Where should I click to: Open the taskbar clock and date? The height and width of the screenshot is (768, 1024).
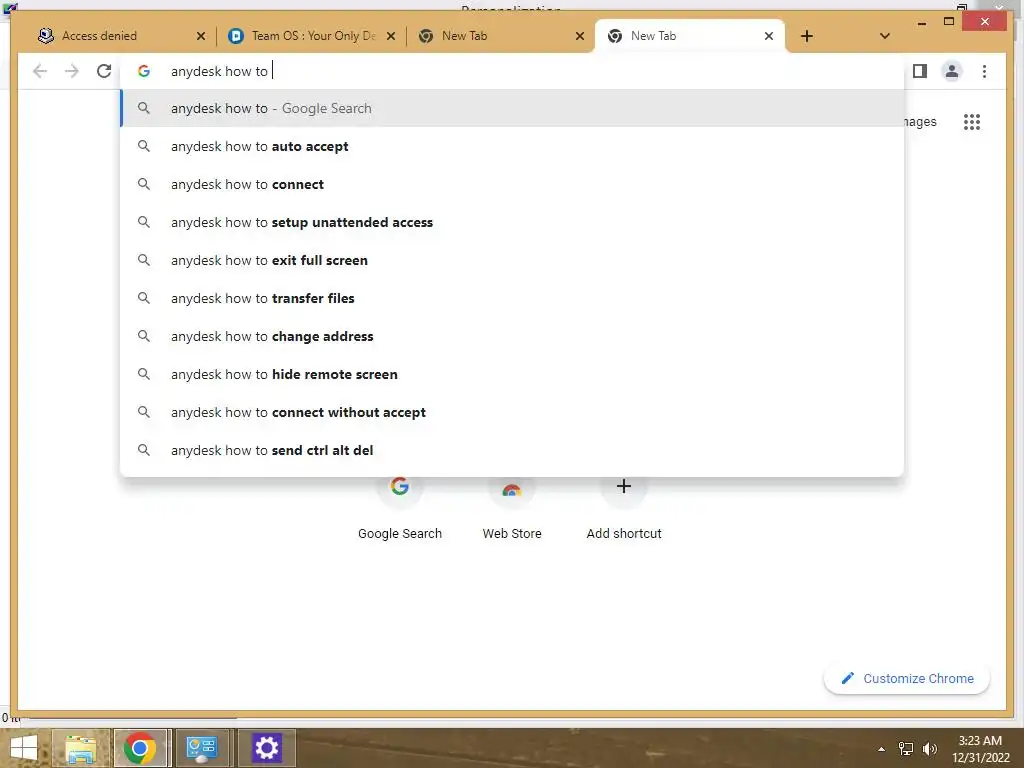tap(980, 749)
